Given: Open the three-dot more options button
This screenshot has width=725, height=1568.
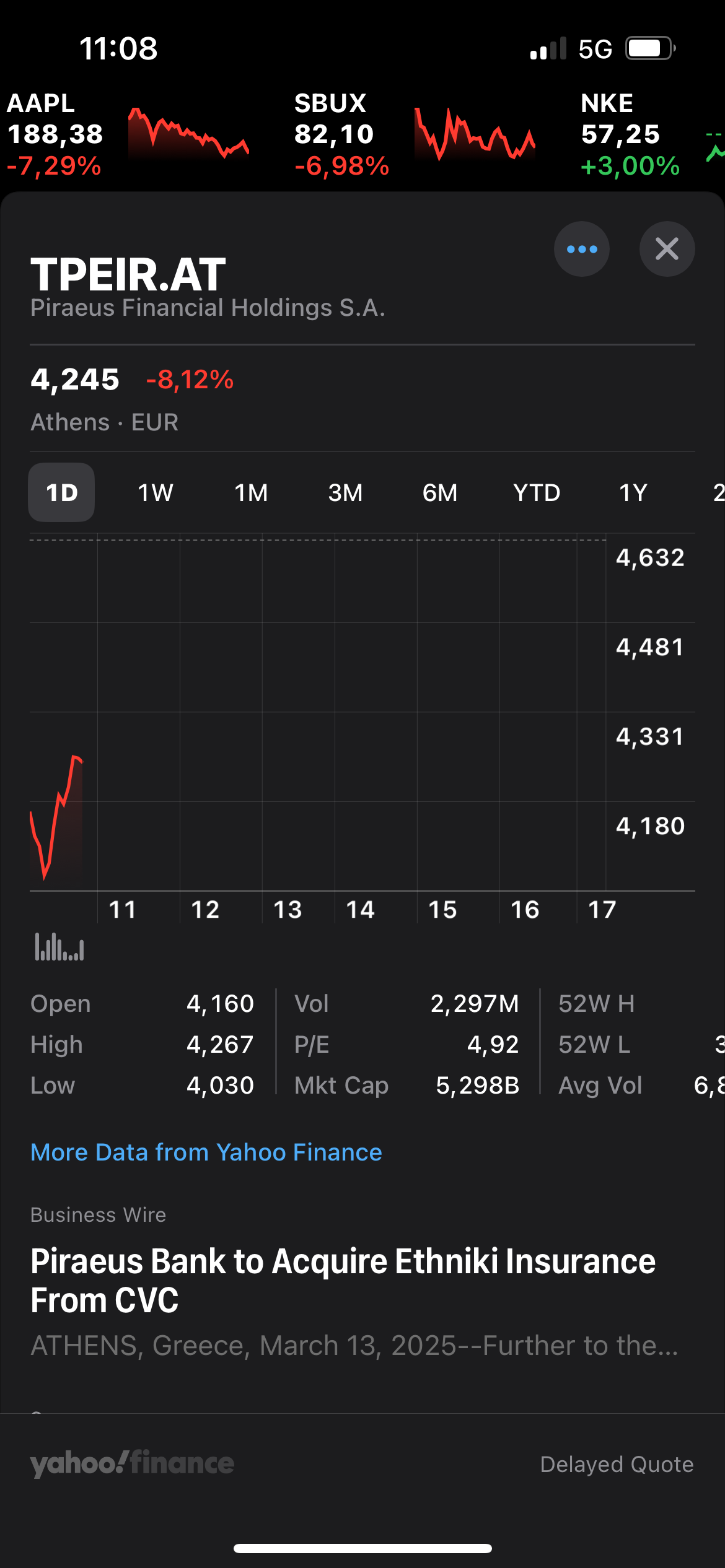Looking at the screenshot, I should coord(581,249).
